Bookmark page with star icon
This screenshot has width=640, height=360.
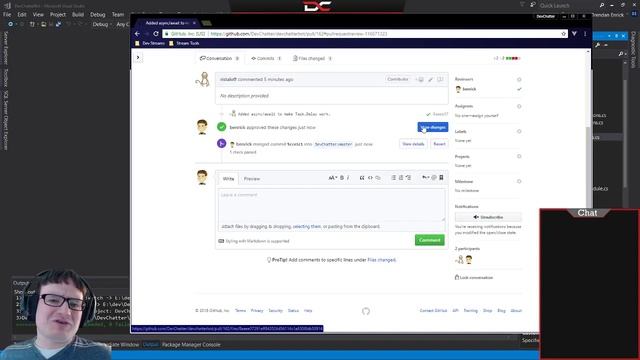564,34
